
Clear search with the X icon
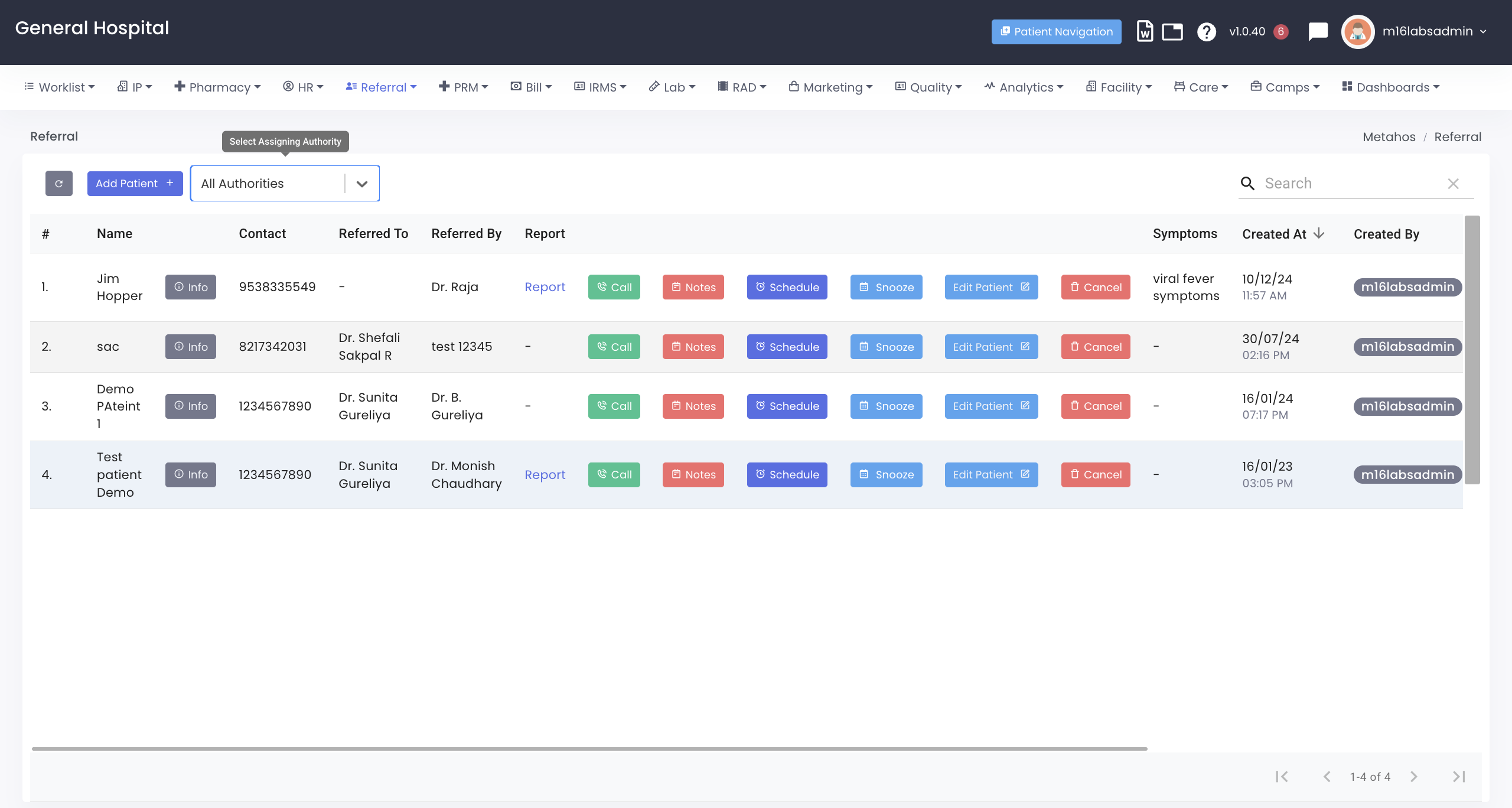[1454, 184]
